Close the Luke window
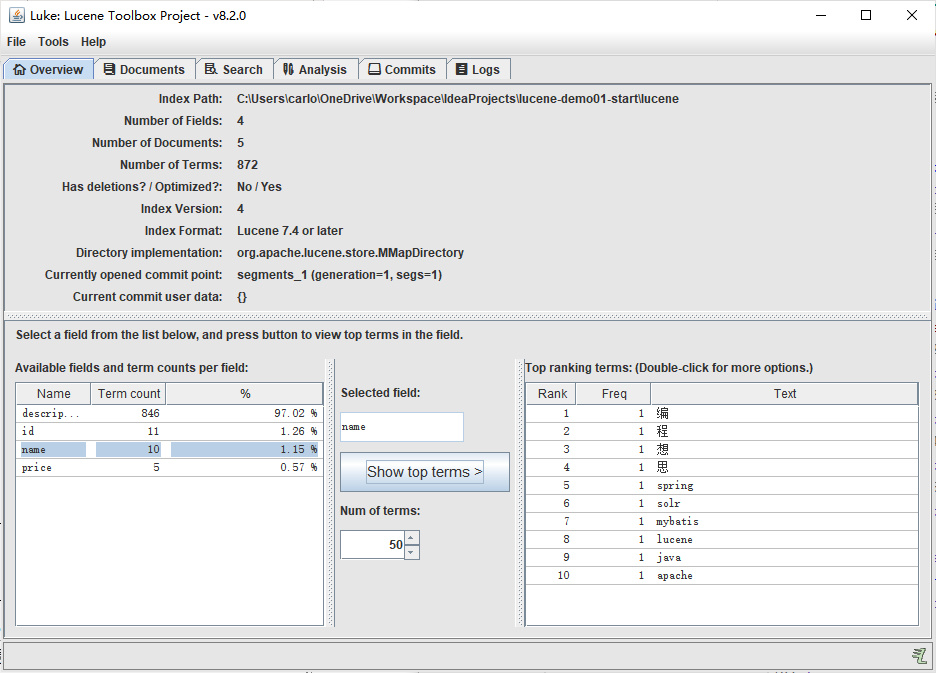This screenshot has height=673, width=936. (912, 16)
